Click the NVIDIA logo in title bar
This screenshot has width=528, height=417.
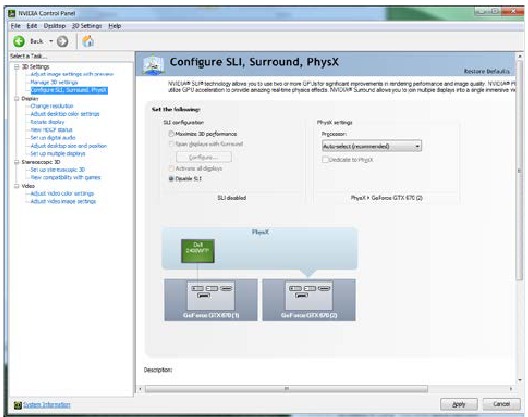12,13
